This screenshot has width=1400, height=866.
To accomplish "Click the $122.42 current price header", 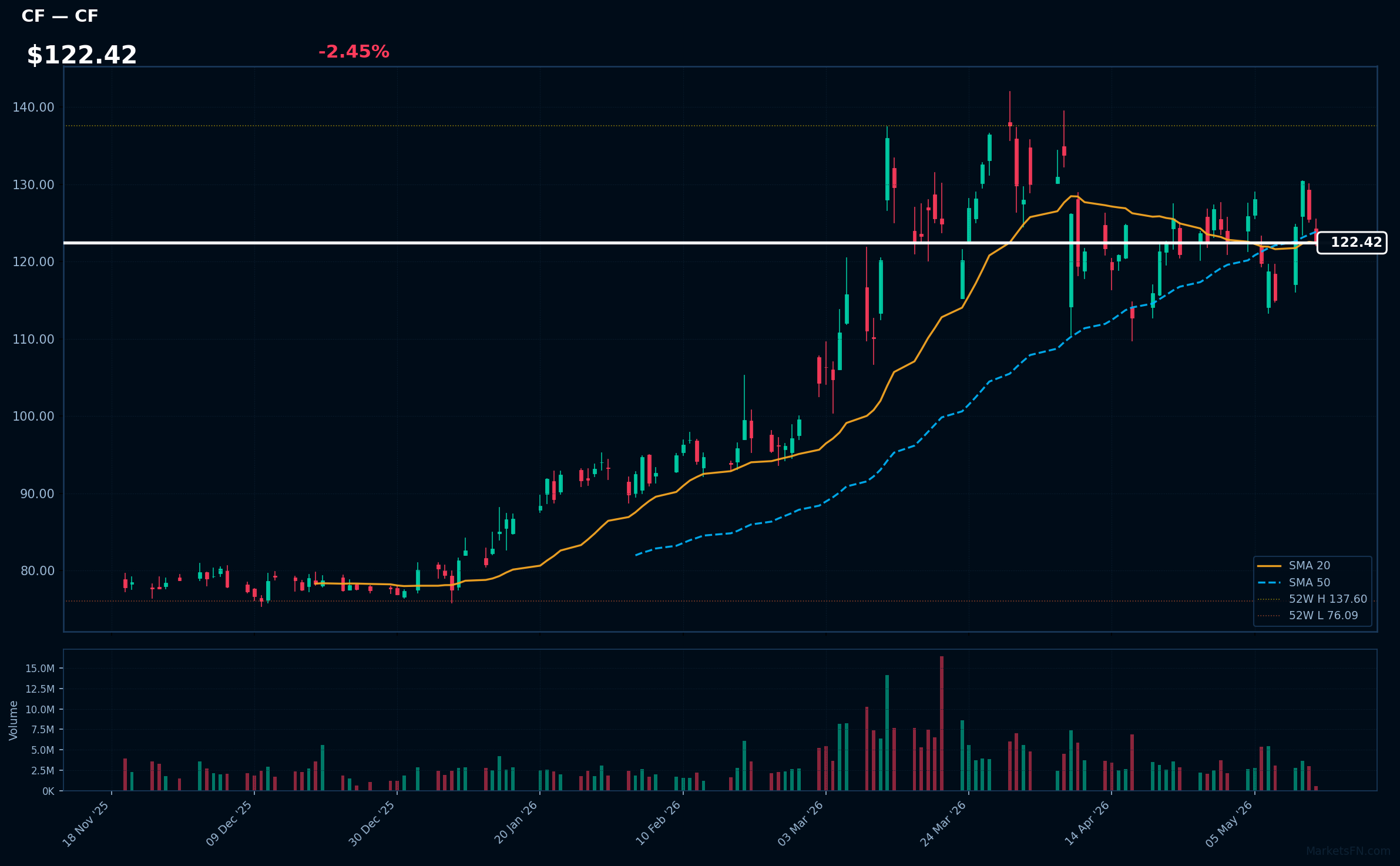I will coord(82,55).
